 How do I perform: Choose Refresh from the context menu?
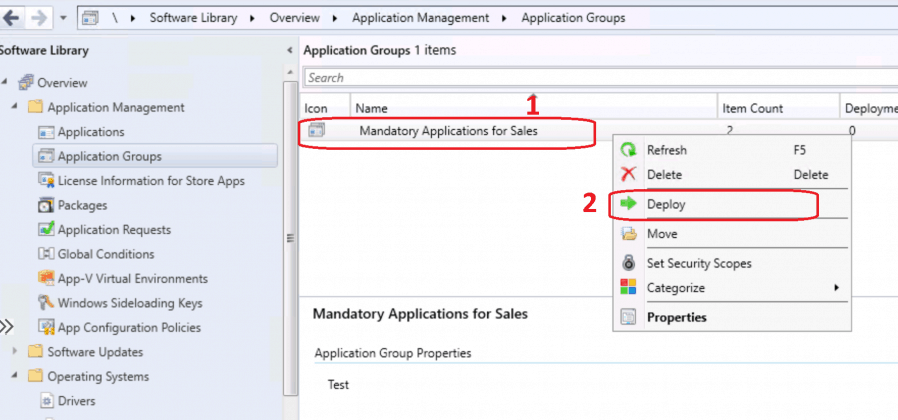pyautogui.click(x=732, y=150)
